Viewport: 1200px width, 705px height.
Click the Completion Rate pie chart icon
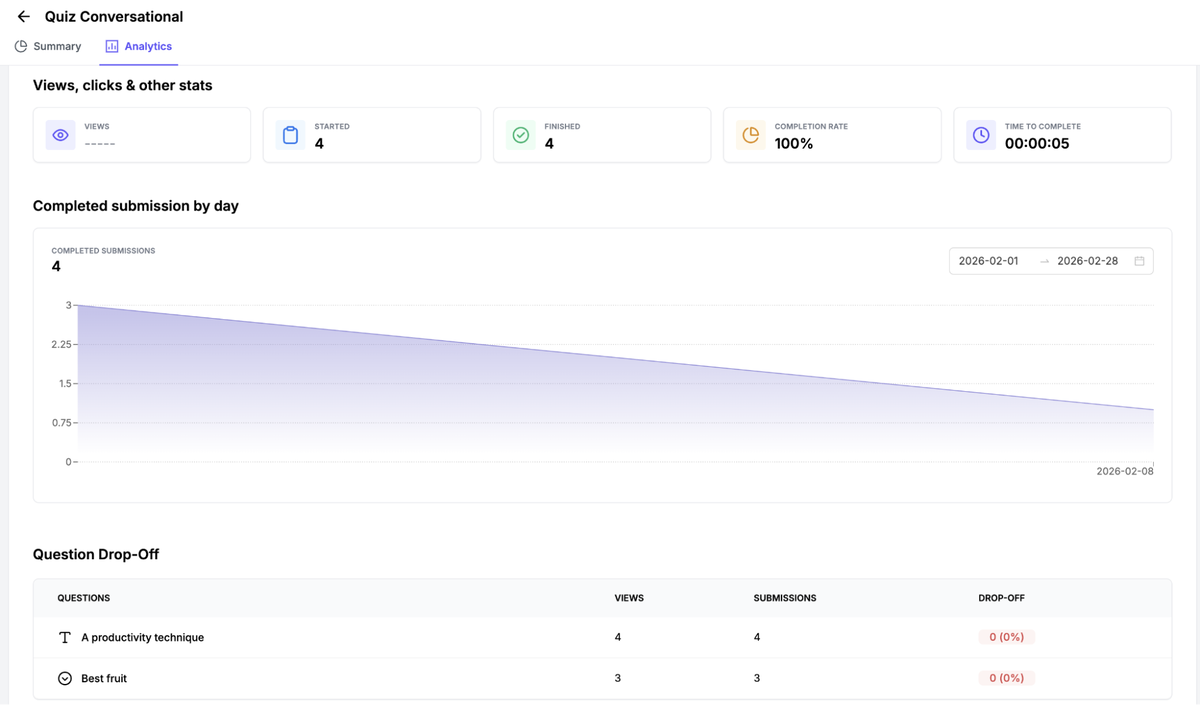[x=750, y=134]
